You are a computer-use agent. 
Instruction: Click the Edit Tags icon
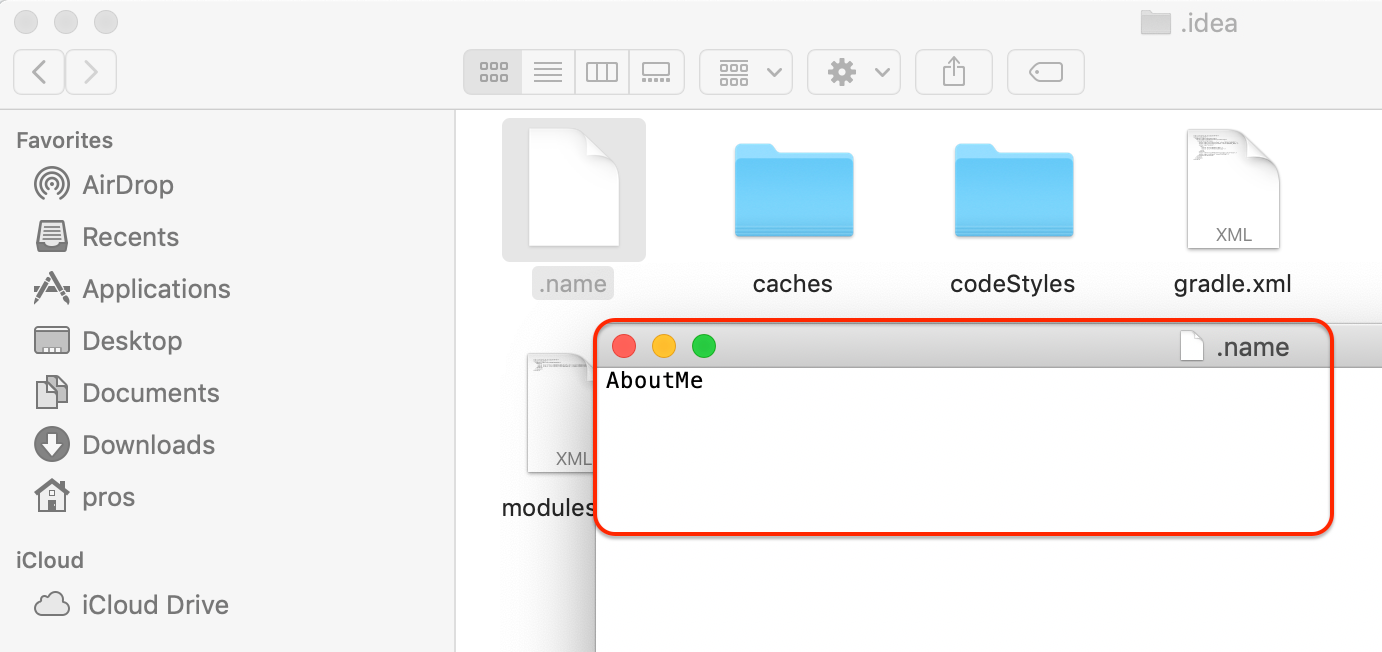coord(1045,71)
